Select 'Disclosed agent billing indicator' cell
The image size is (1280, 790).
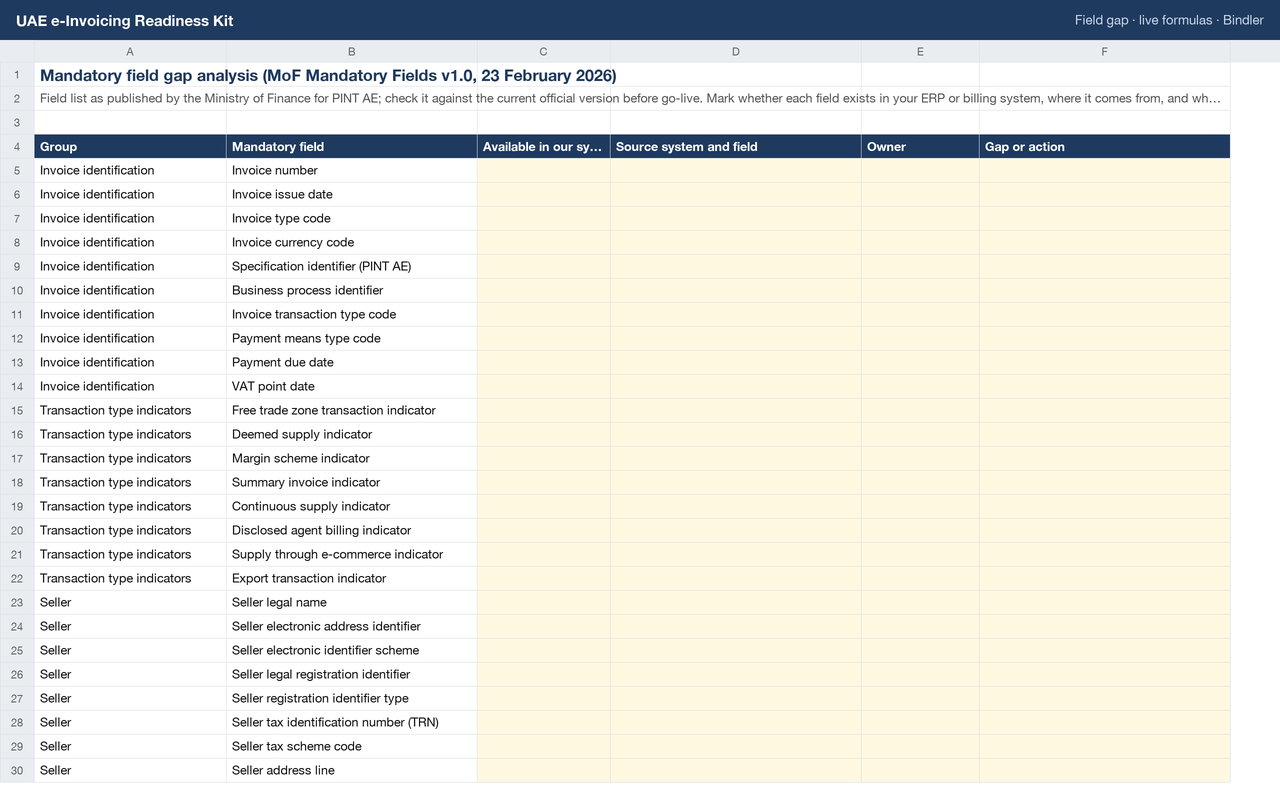[x=351, y=530]
